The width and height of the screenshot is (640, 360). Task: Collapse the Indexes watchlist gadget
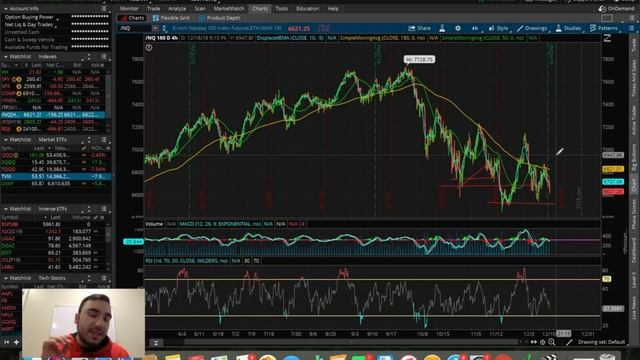(x=6, y=57)
